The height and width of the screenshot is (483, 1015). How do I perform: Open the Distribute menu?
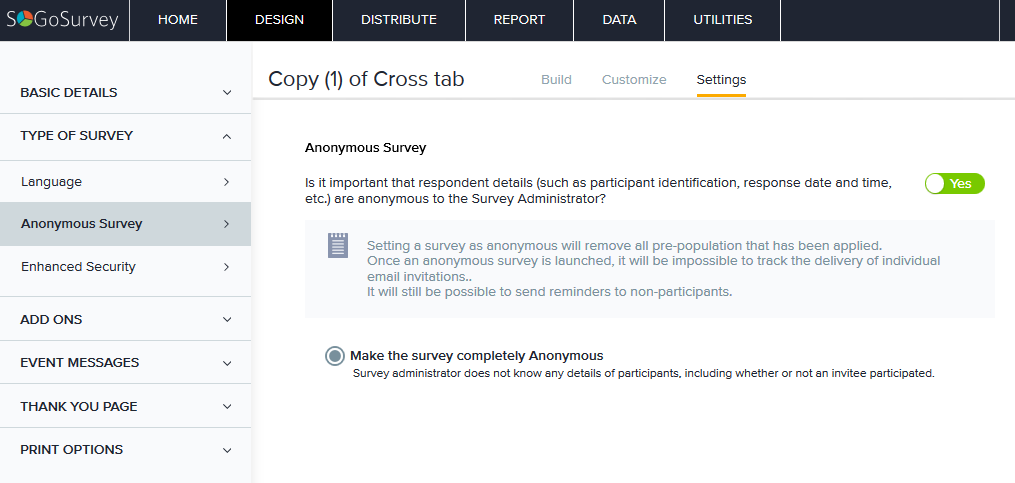398,20
